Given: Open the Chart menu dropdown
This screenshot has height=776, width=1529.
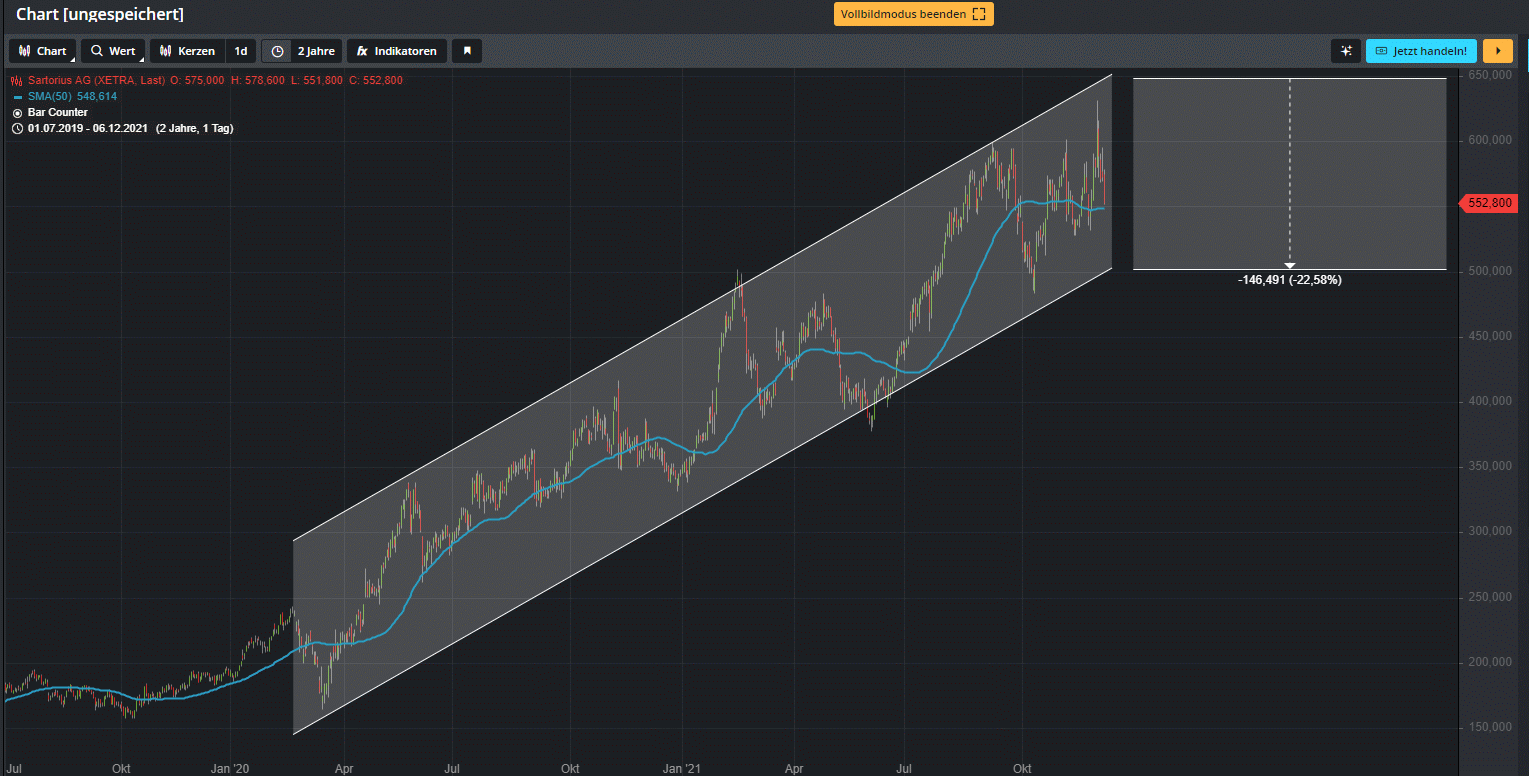Looking at the screenshot, I should pos(42,51).
